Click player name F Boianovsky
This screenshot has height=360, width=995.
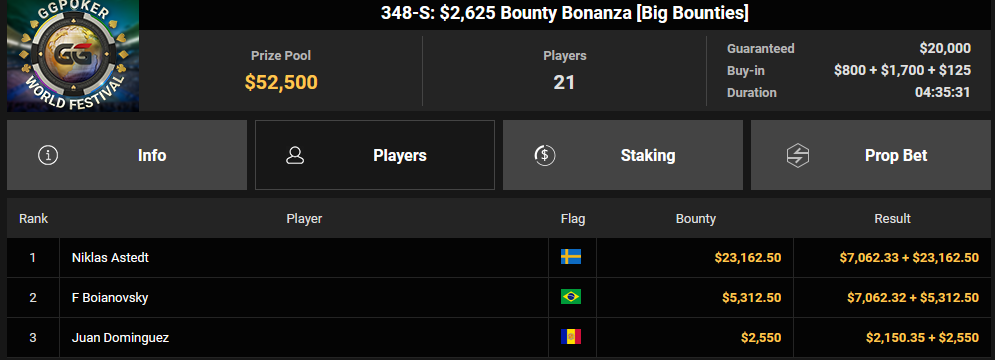point(110,298)
